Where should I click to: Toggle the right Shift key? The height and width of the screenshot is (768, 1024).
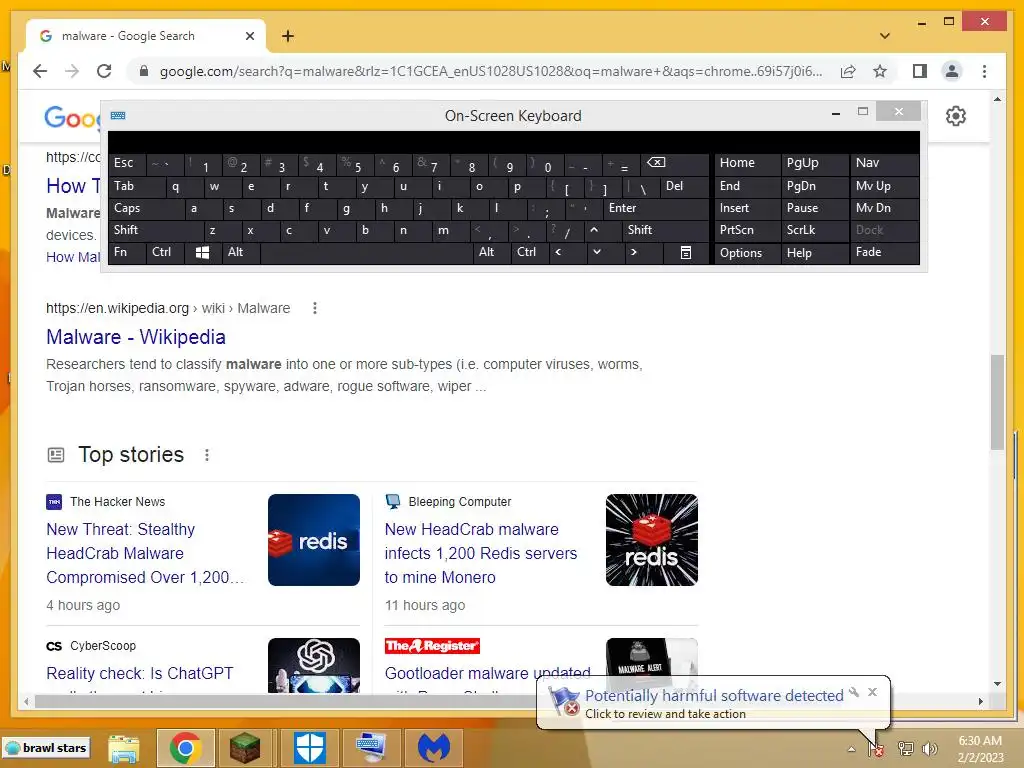(x=665, y=230)
